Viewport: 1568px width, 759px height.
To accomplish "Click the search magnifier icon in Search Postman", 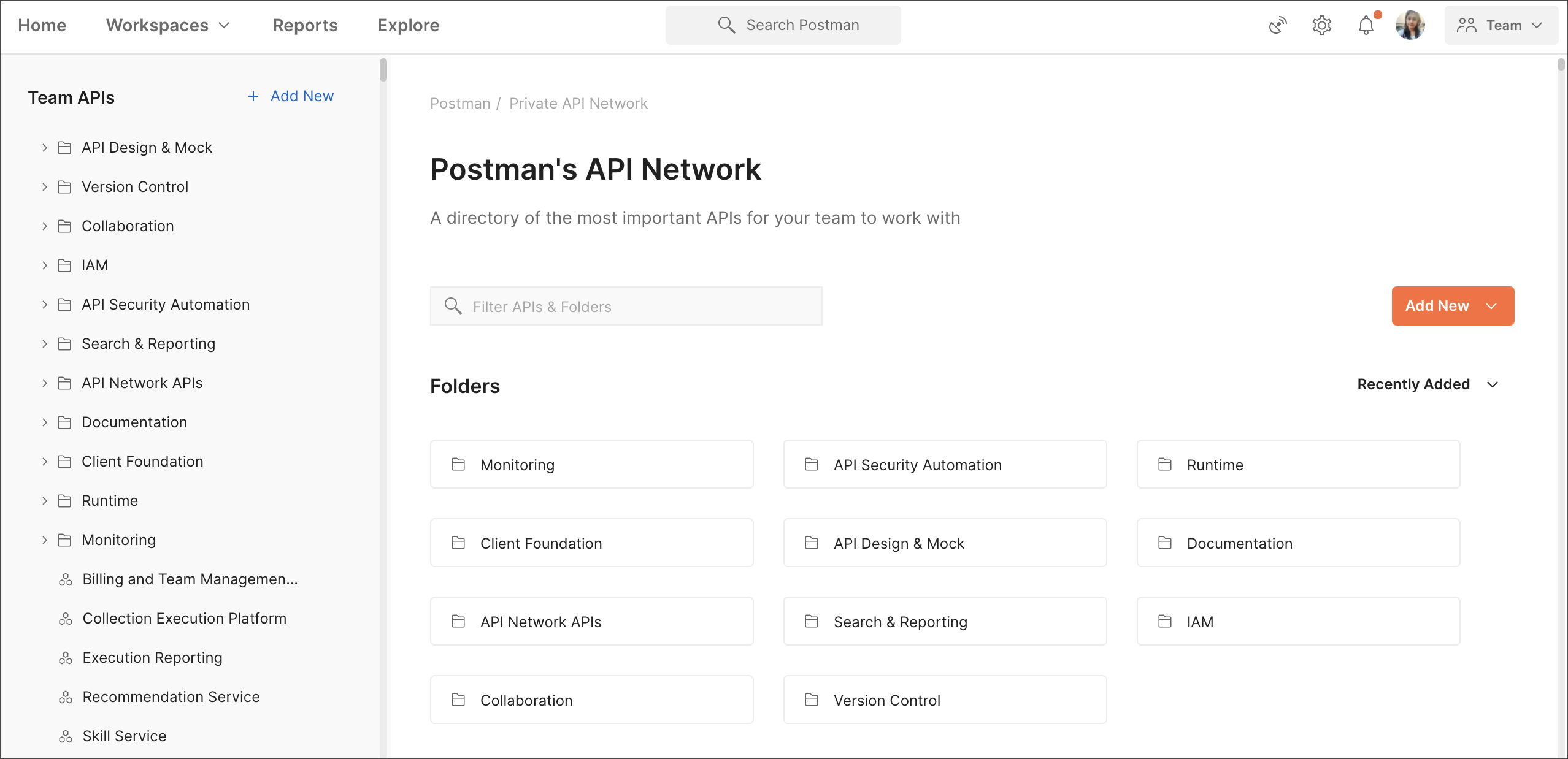I will [x=726, y=25].
